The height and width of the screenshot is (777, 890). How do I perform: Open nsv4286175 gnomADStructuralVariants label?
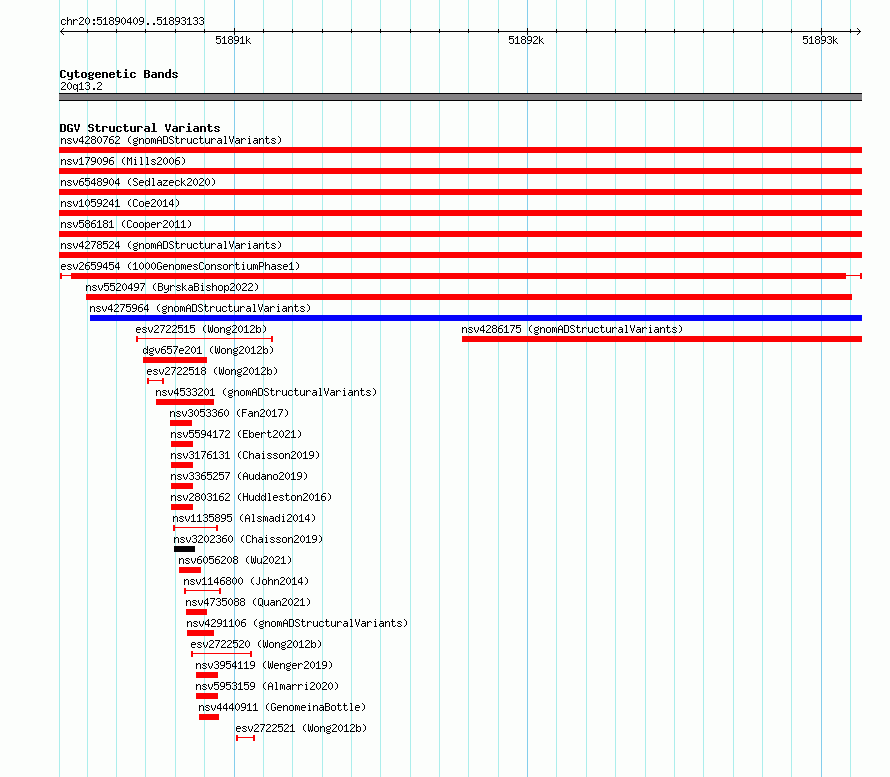tap(572, 329)
